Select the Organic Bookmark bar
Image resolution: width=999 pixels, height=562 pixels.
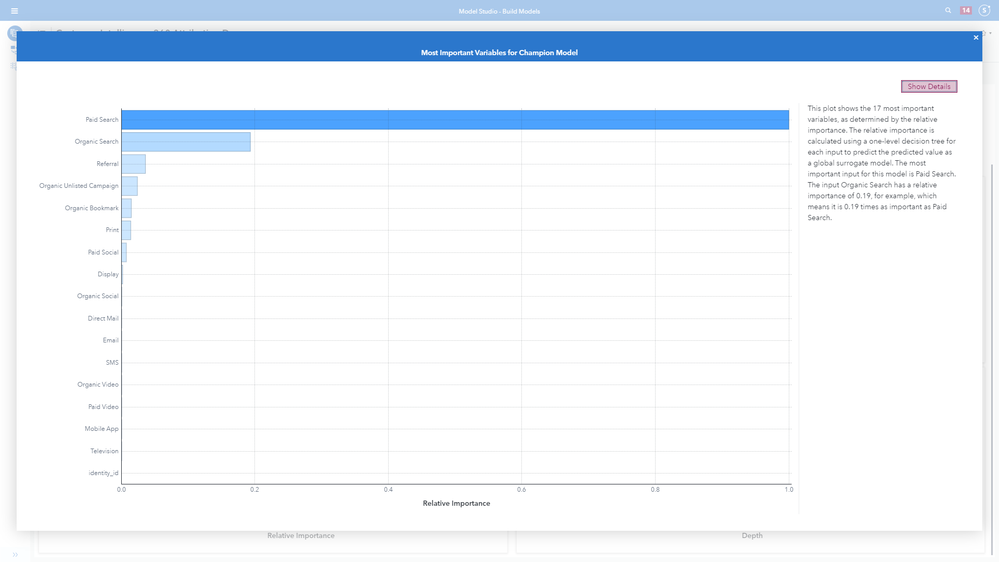[127, 208]
